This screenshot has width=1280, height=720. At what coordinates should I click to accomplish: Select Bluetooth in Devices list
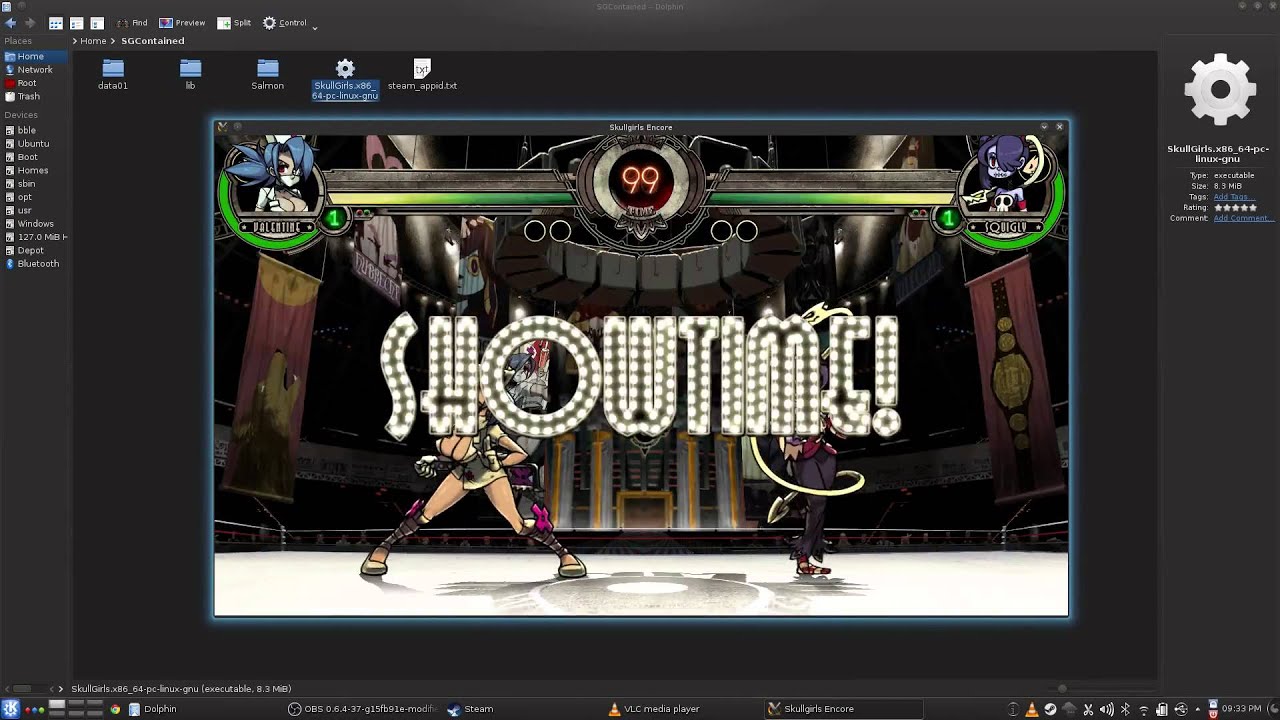point(35,264)
